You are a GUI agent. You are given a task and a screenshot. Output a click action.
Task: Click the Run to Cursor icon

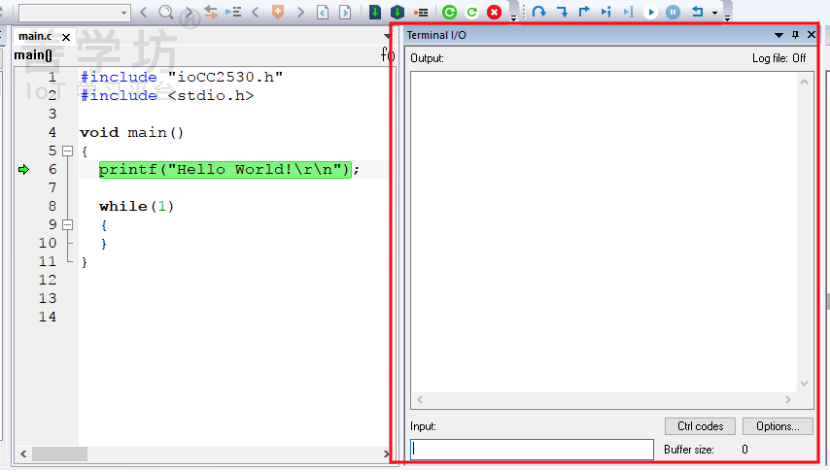pyautogui.click(x=628, y=12)
